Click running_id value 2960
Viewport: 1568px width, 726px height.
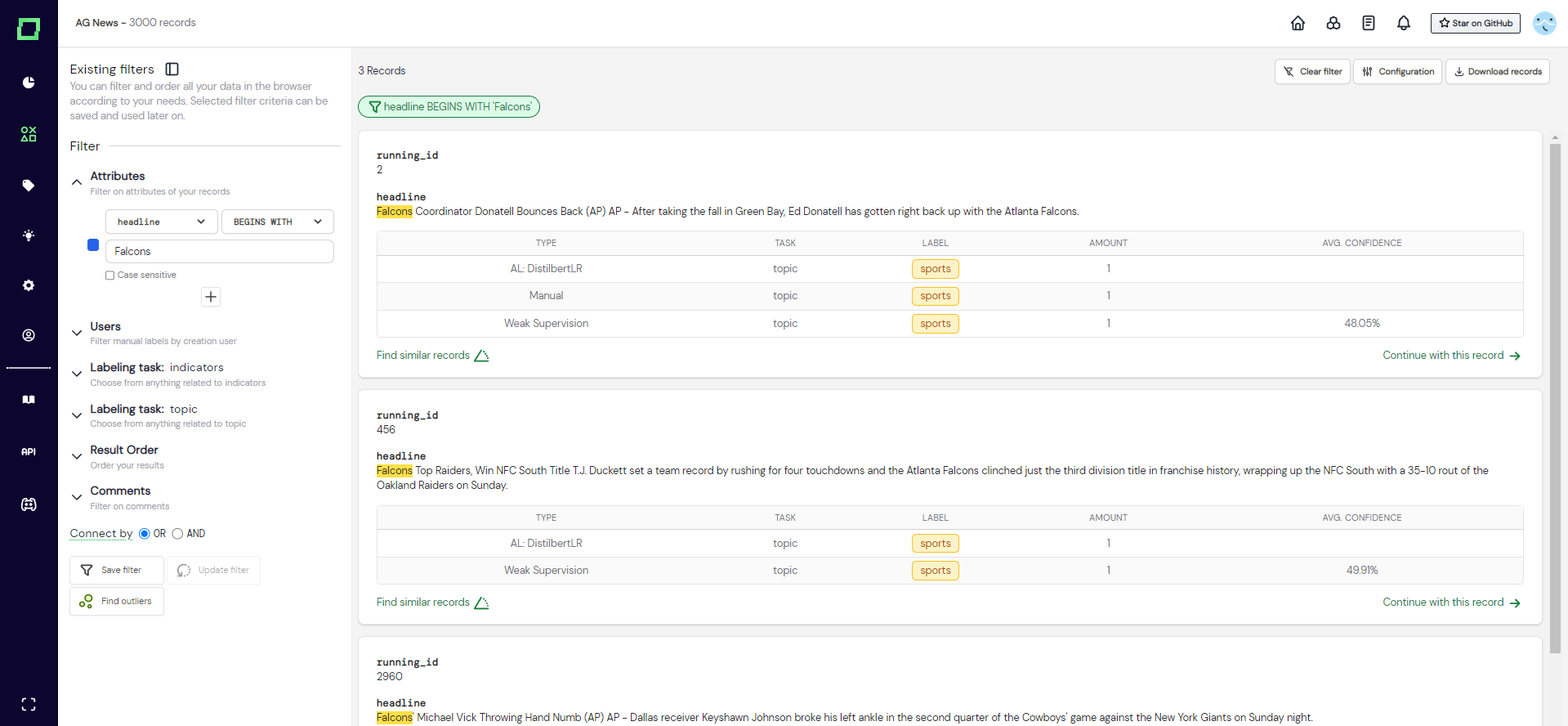(390, 676)
